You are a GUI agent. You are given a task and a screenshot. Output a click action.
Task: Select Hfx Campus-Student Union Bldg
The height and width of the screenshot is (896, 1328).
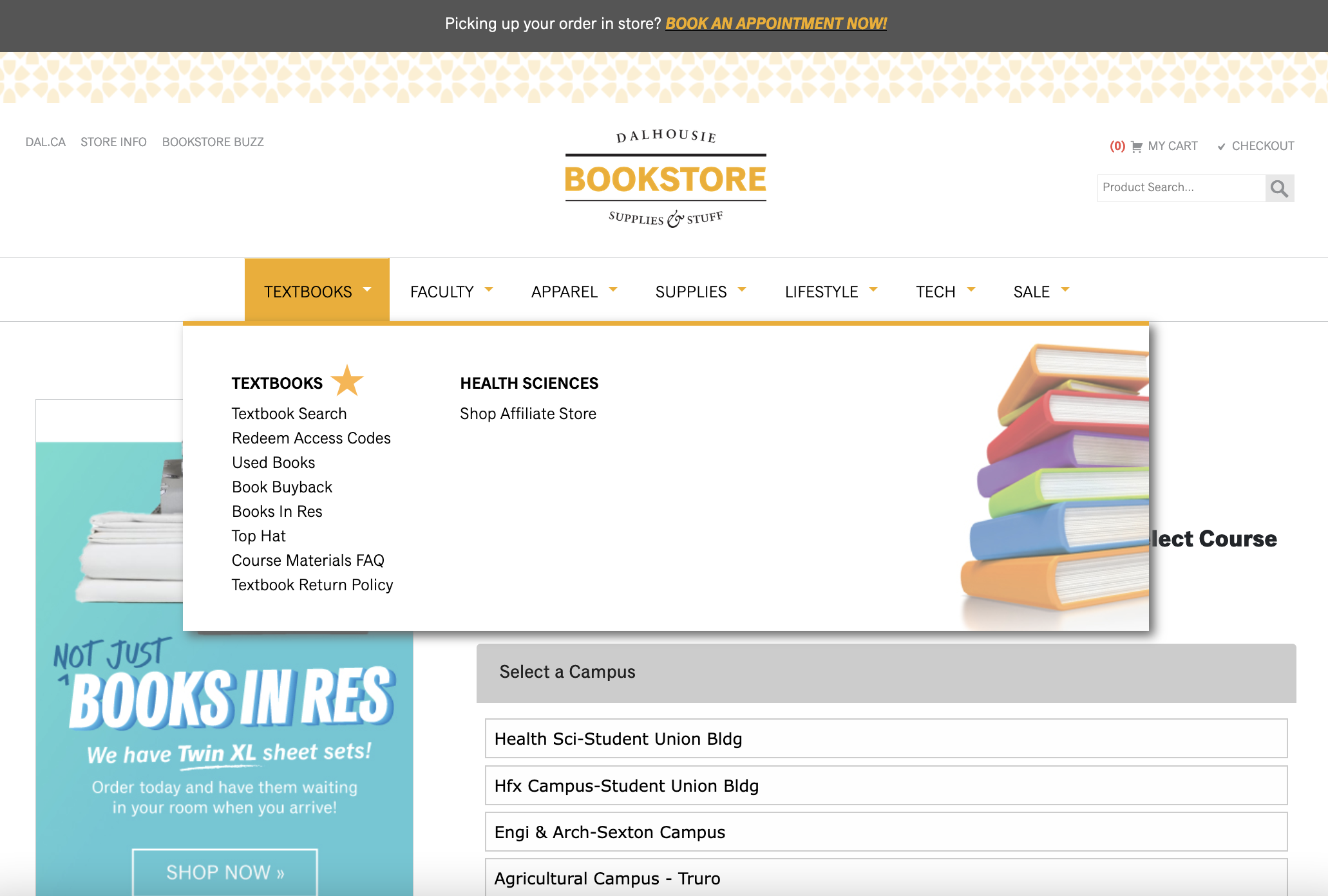point(886,785)
